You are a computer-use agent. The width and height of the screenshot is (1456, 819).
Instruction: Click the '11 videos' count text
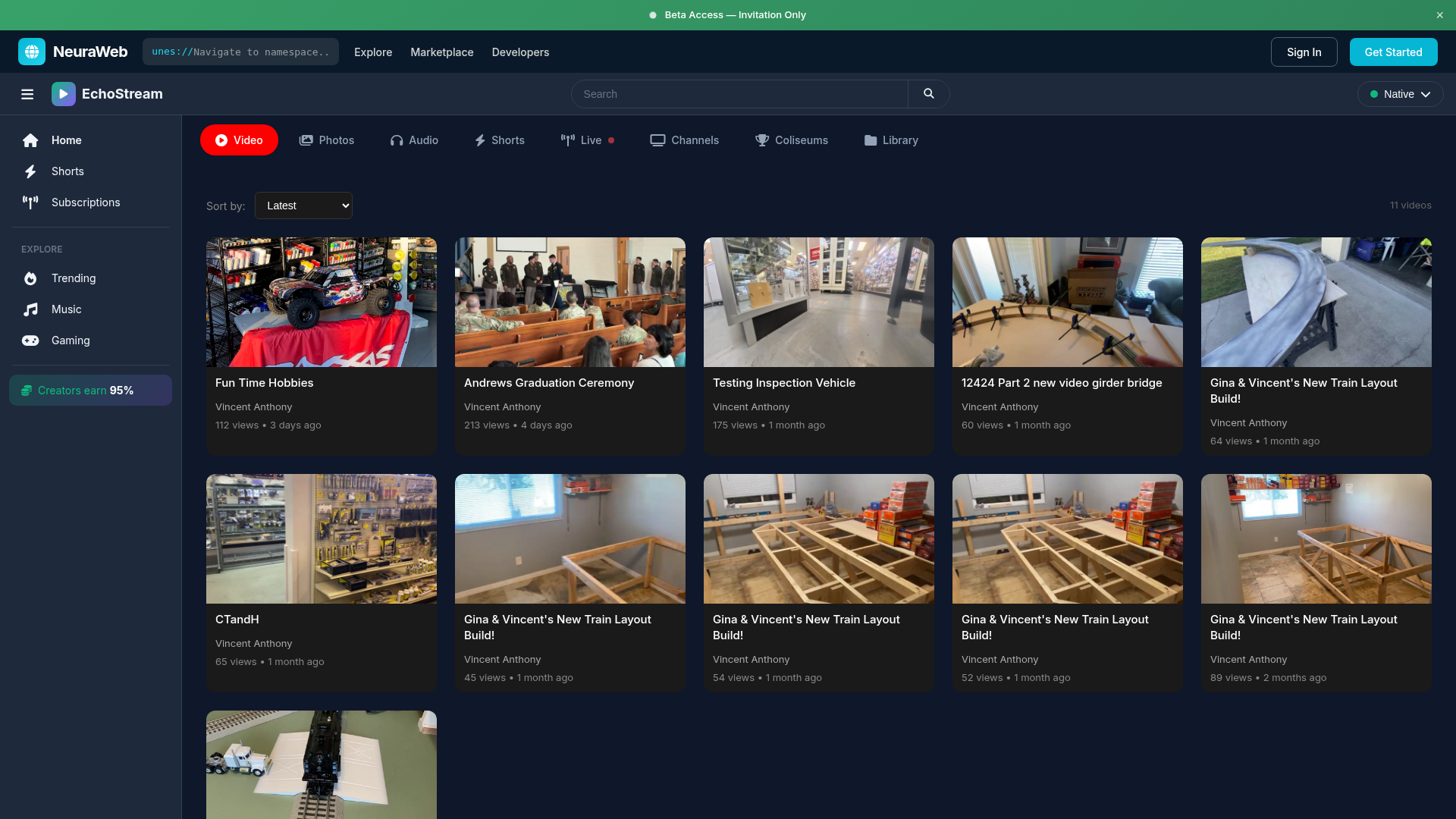(x=1410, y=206)
